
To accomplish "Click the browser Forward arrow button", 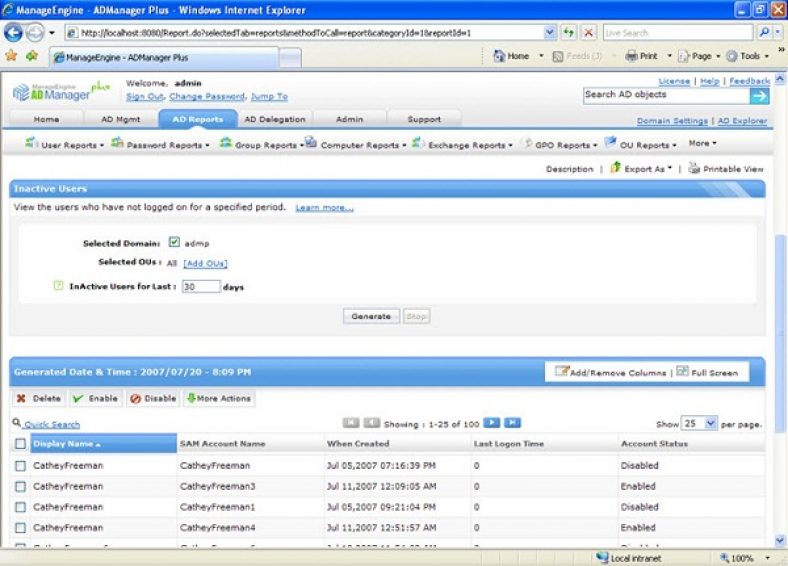I will point(35,33).
